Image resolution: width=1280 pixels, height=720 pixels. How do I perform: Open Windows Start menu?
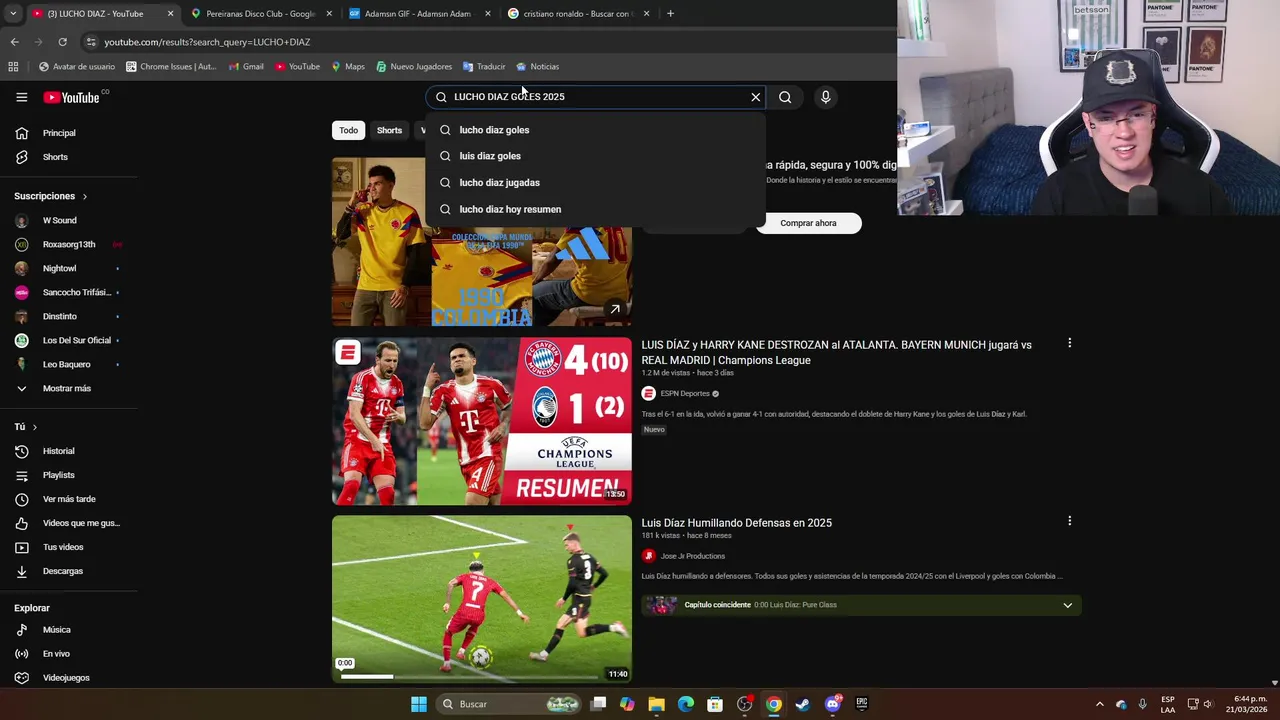click(x=419, y=704)
